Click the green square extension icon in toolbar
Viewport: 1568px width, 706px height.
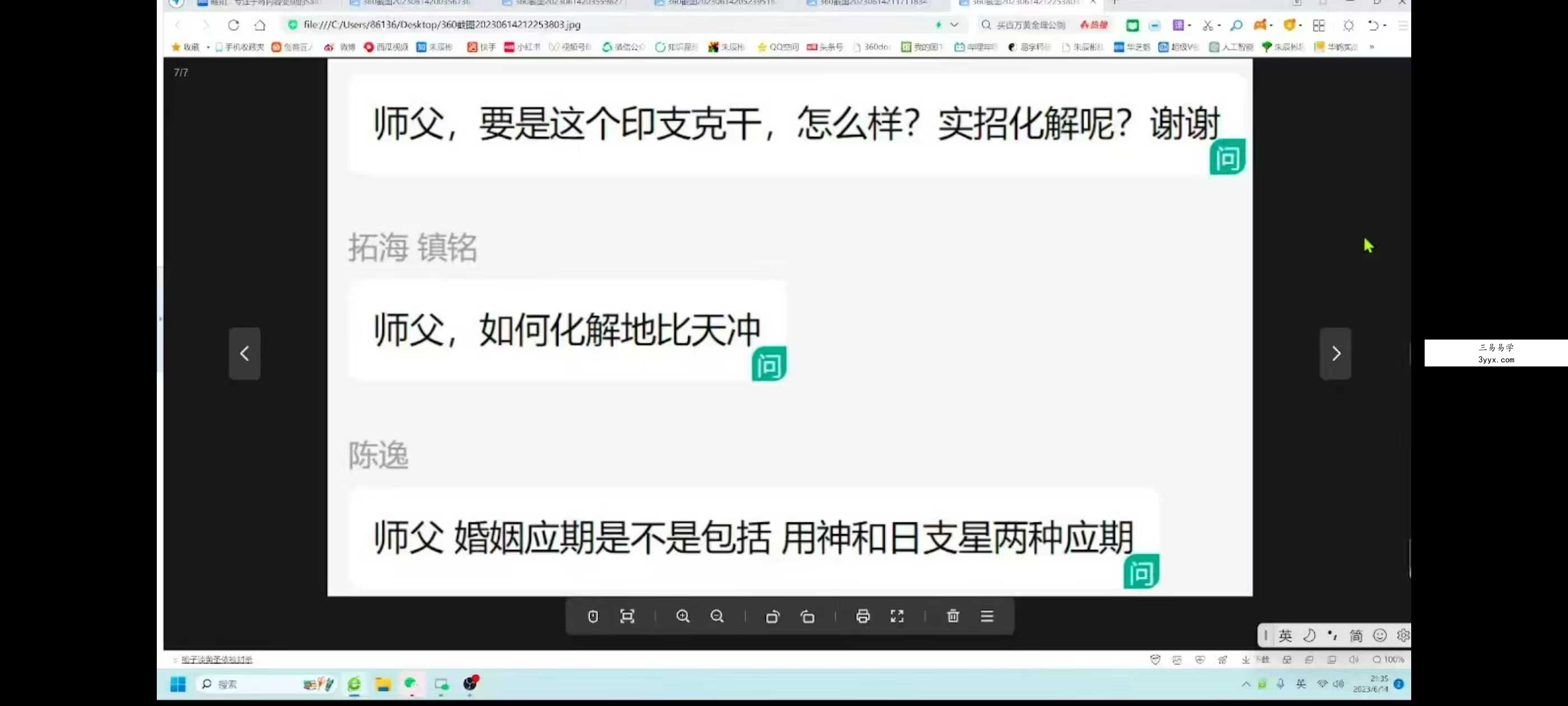coord(1132,25)
